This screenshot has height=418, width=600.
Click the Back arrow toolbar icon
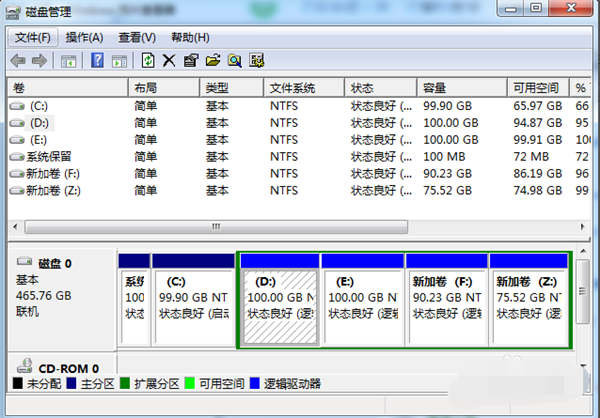[x=18, y=61]
